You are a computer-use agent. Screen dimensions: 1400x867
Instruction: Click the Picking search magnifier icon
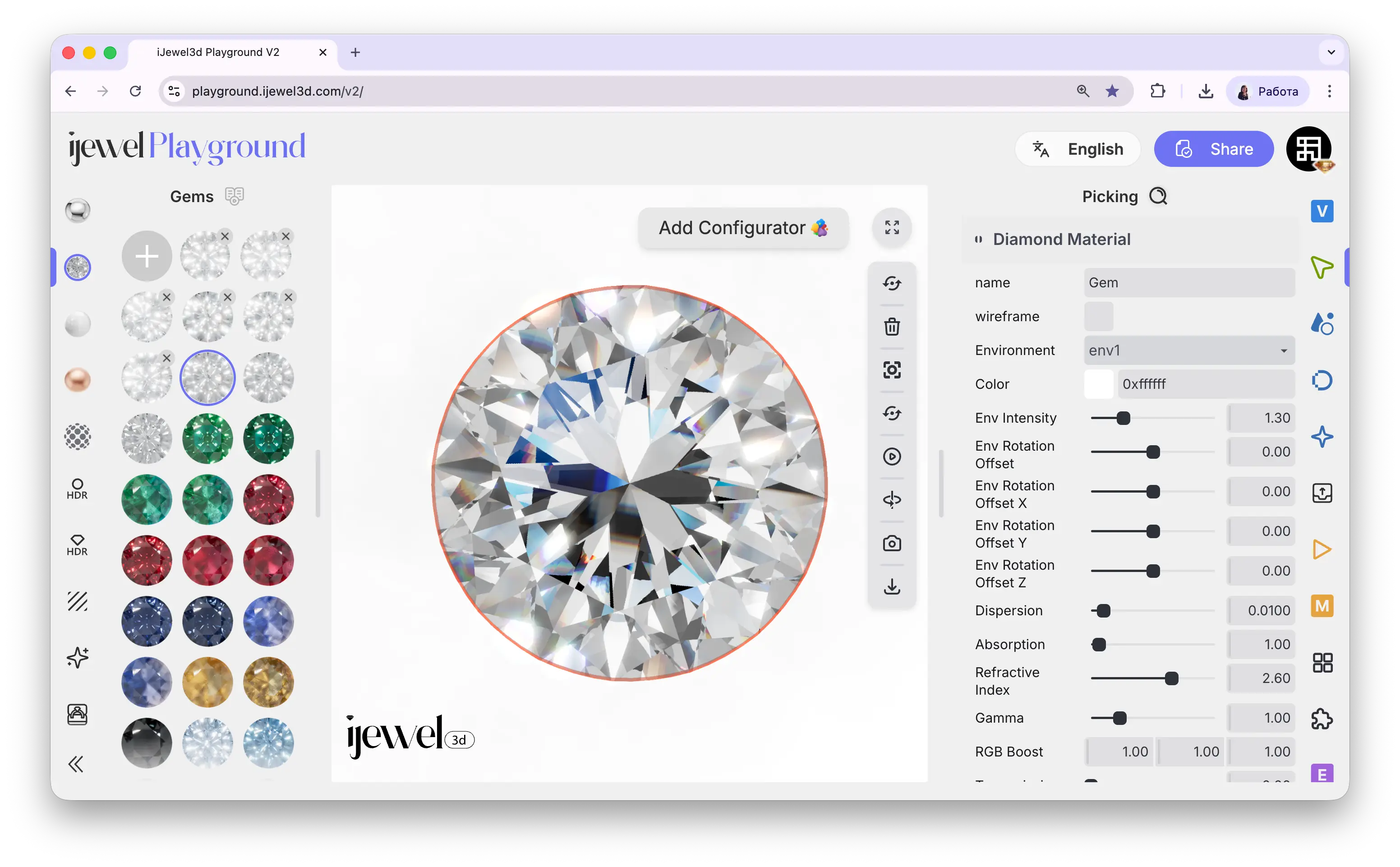click(1158, 196)
